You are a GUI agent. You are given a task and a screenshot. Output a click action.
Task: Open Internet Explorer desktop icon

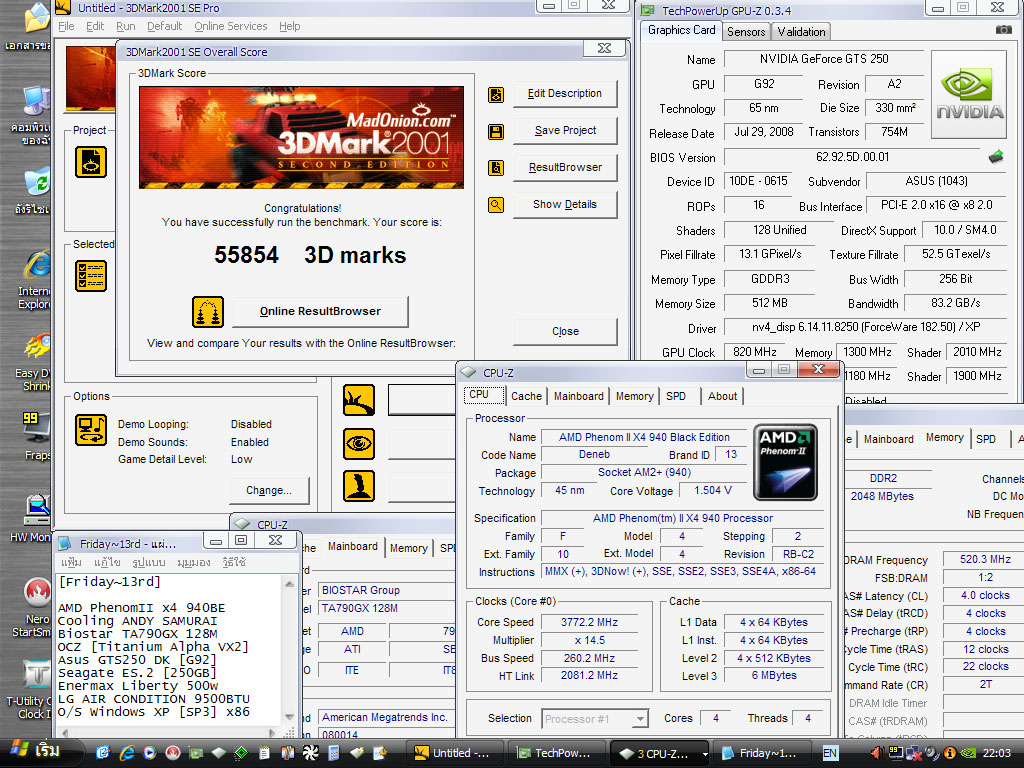pos(34,280)
